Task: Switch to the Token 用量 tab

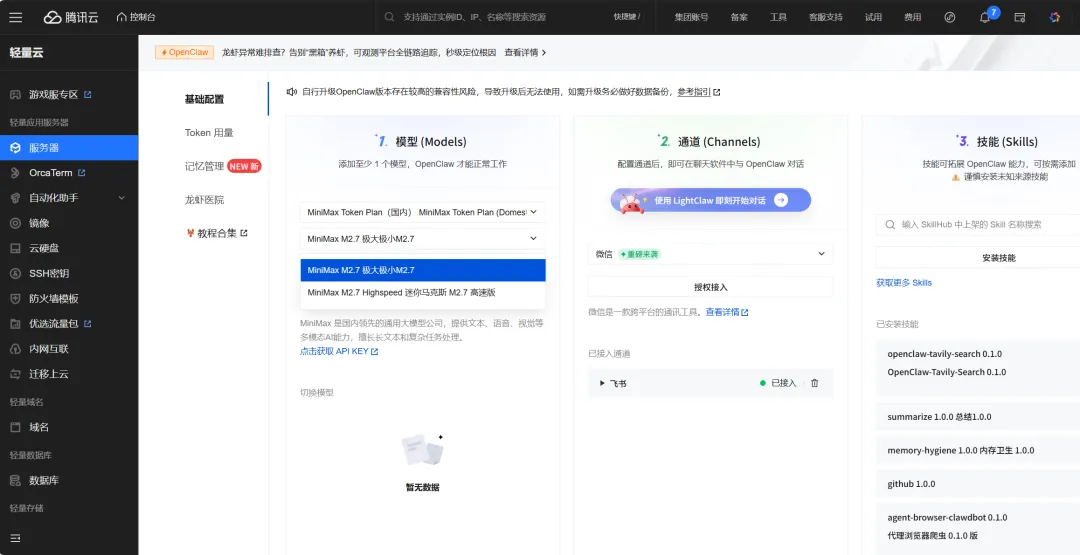Action: click(209, 133)
